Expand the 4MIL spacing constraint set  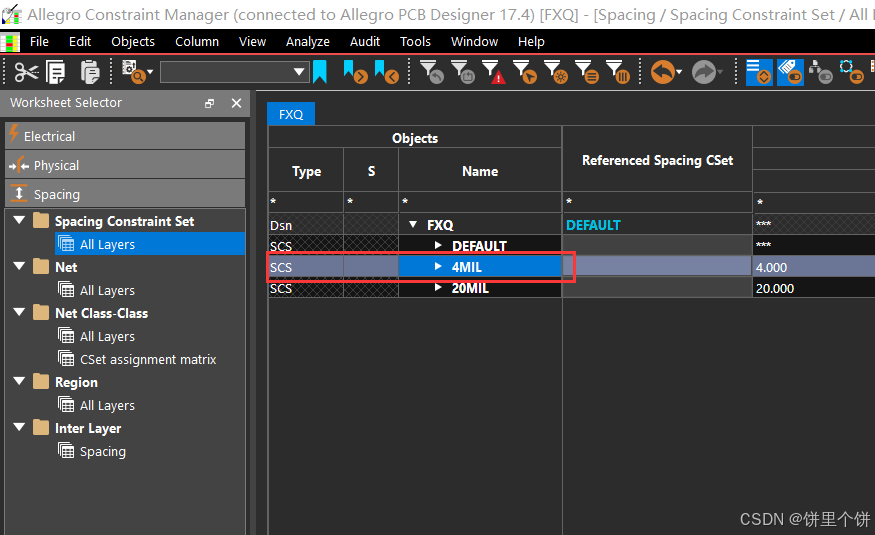(438, 266)
